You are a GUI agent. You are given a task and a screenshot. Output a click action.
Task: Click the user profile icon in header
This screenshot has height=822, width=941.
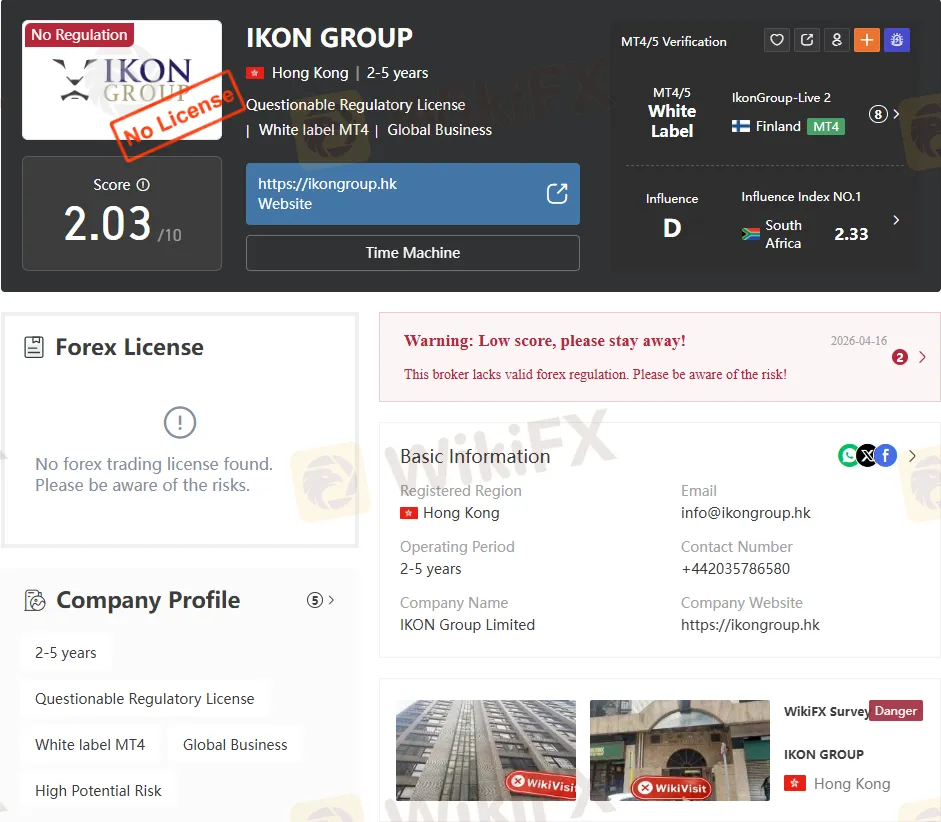point(837,40)
